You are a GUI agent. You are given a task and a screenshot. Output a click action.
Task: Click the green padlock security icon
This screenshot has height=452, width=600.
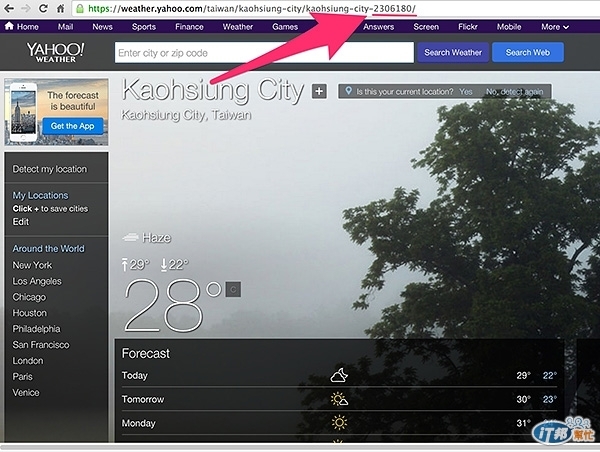pyautogui.click(x=80, y=8)
